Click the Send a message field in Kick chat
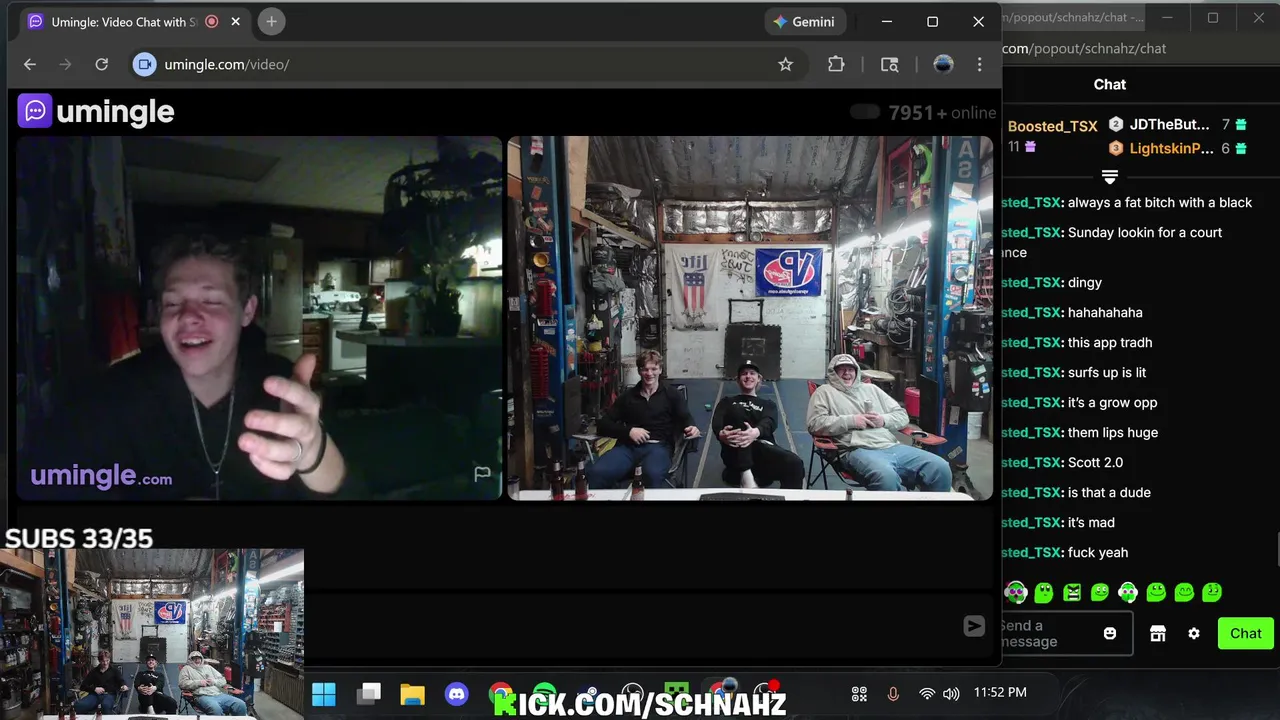The image size is (1280, 720). coord(1066,633)
